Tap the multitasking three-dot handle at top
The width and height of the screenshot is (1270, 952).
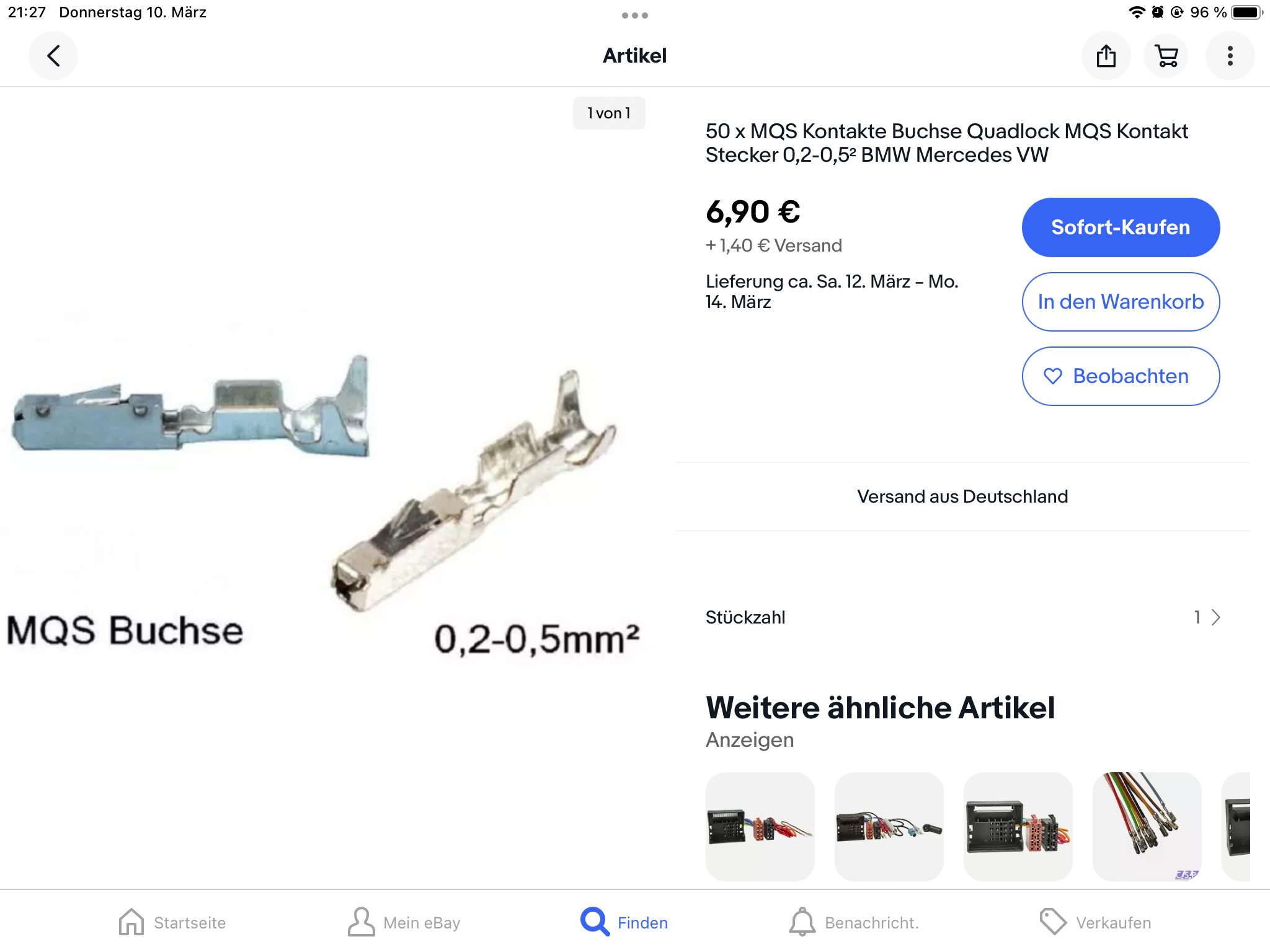pyautogui.click(x=635, y=15)
